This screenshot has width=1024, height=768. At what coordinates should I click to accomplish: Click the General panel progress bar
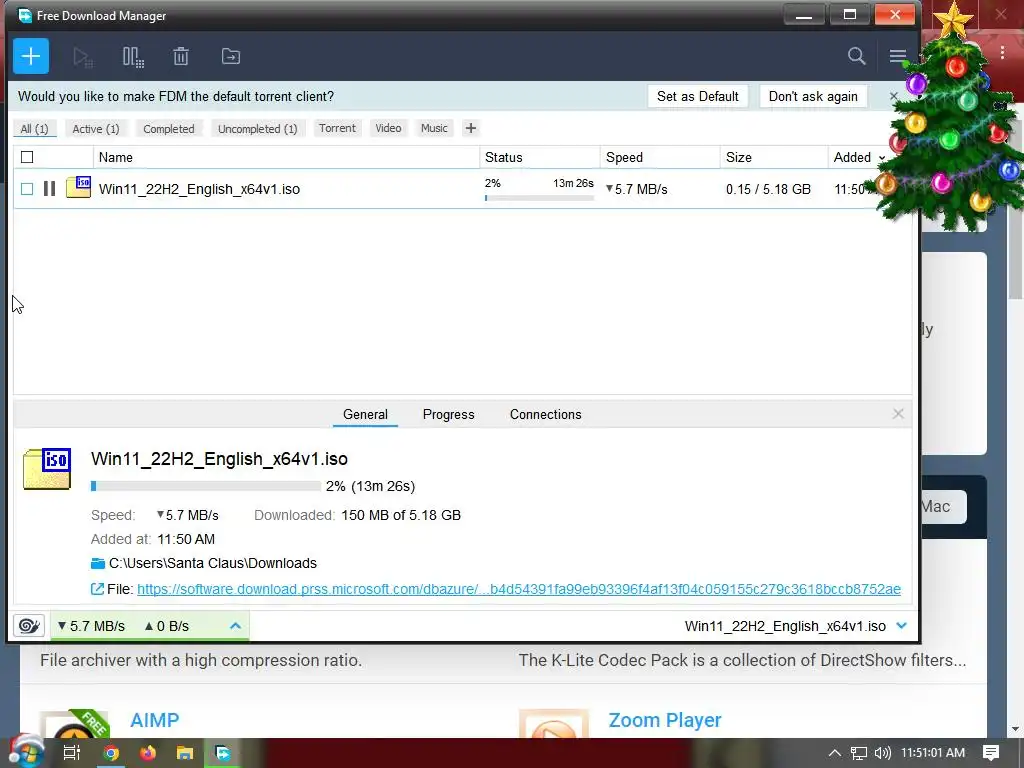point(206,486)
